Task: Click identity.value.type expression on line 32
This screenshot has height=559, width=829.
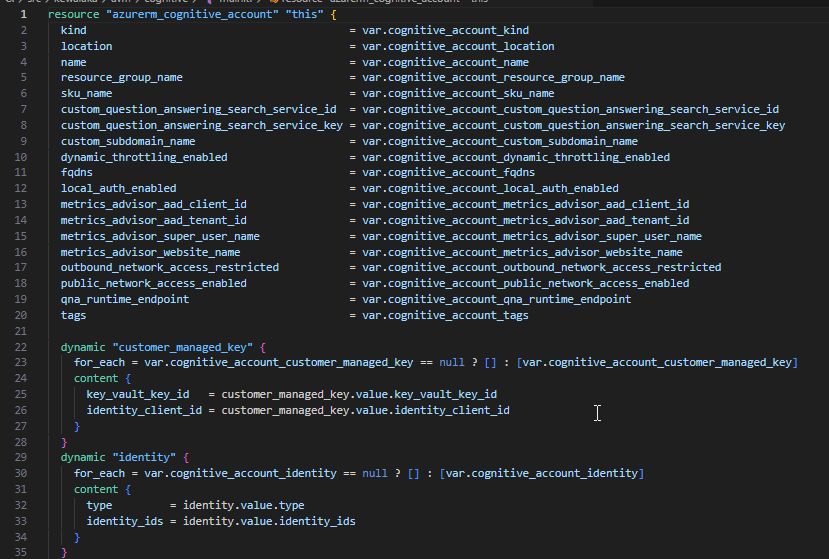Action: click(x=244, y=505)
